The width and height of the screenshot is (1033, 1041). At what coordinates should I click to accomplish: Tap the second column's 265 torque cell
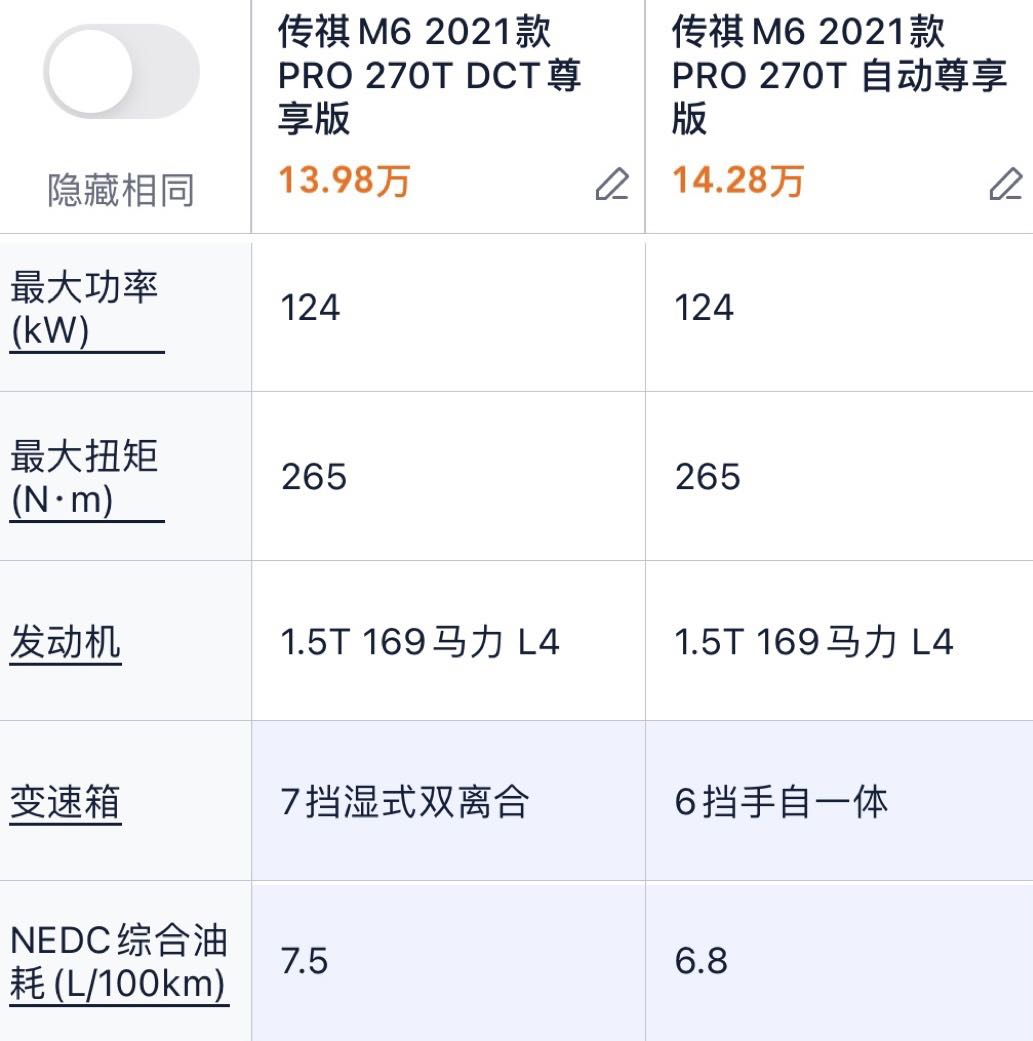[x=839, y=477]
